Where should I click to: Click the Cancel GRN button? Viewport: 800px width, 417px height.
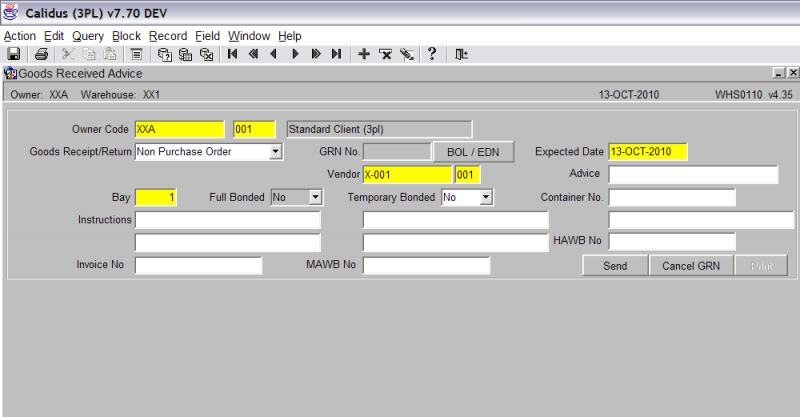(691, 266)
